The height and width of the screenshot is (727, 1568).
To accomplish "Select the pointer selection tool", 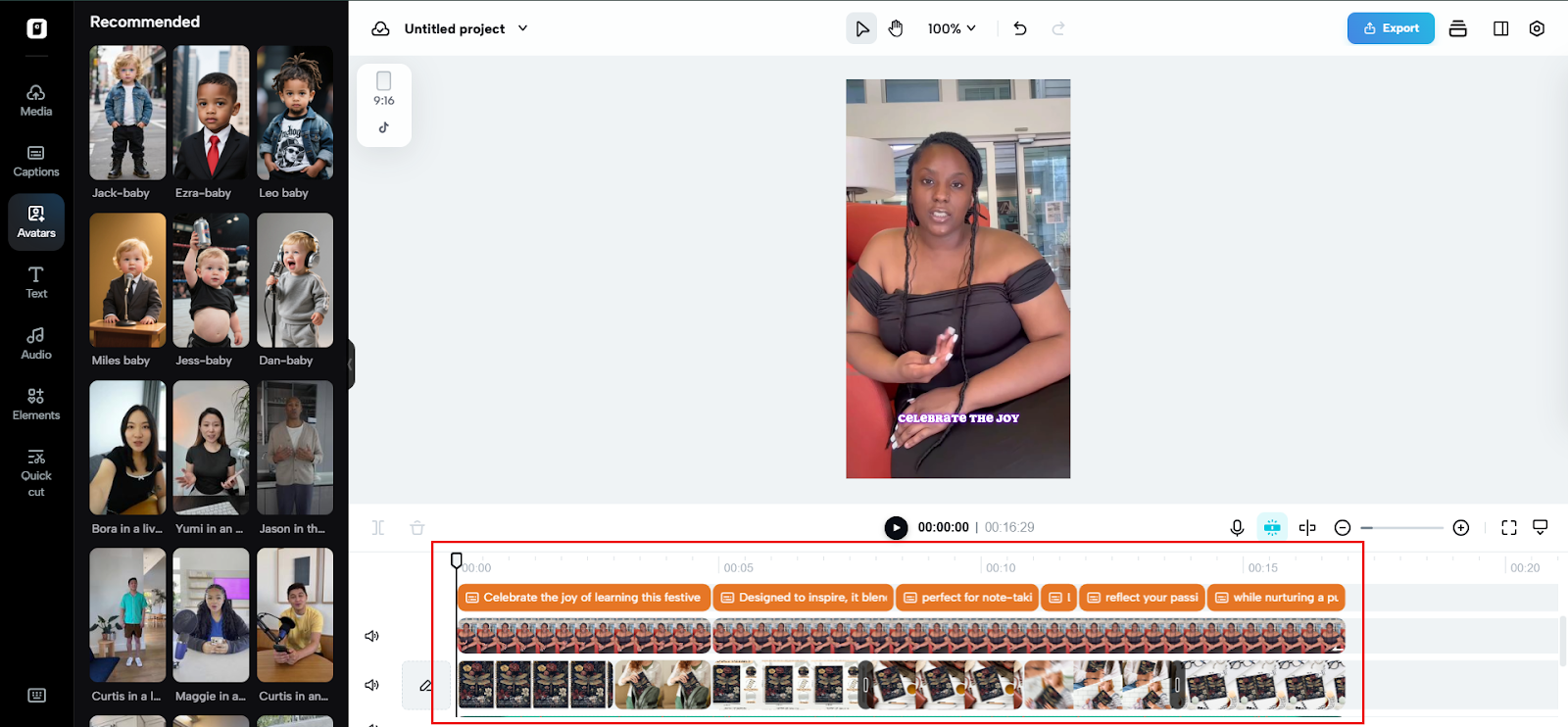I will click(x=861, y=28).
